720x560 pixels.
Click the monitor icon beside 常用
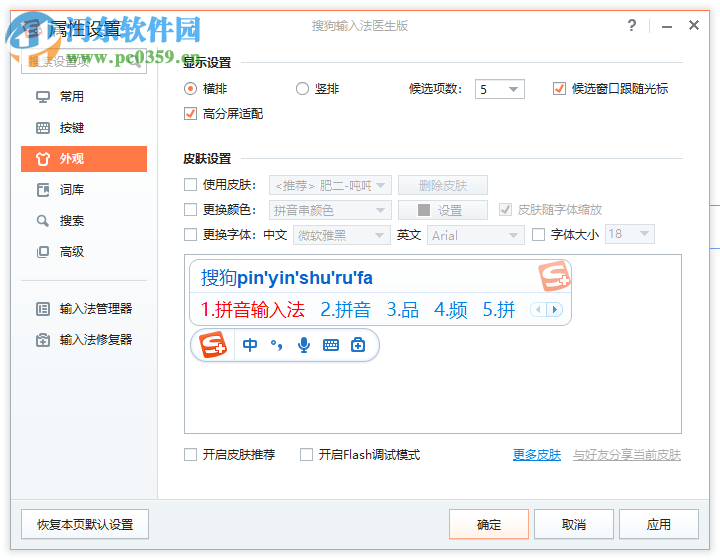tap(43, 97)
